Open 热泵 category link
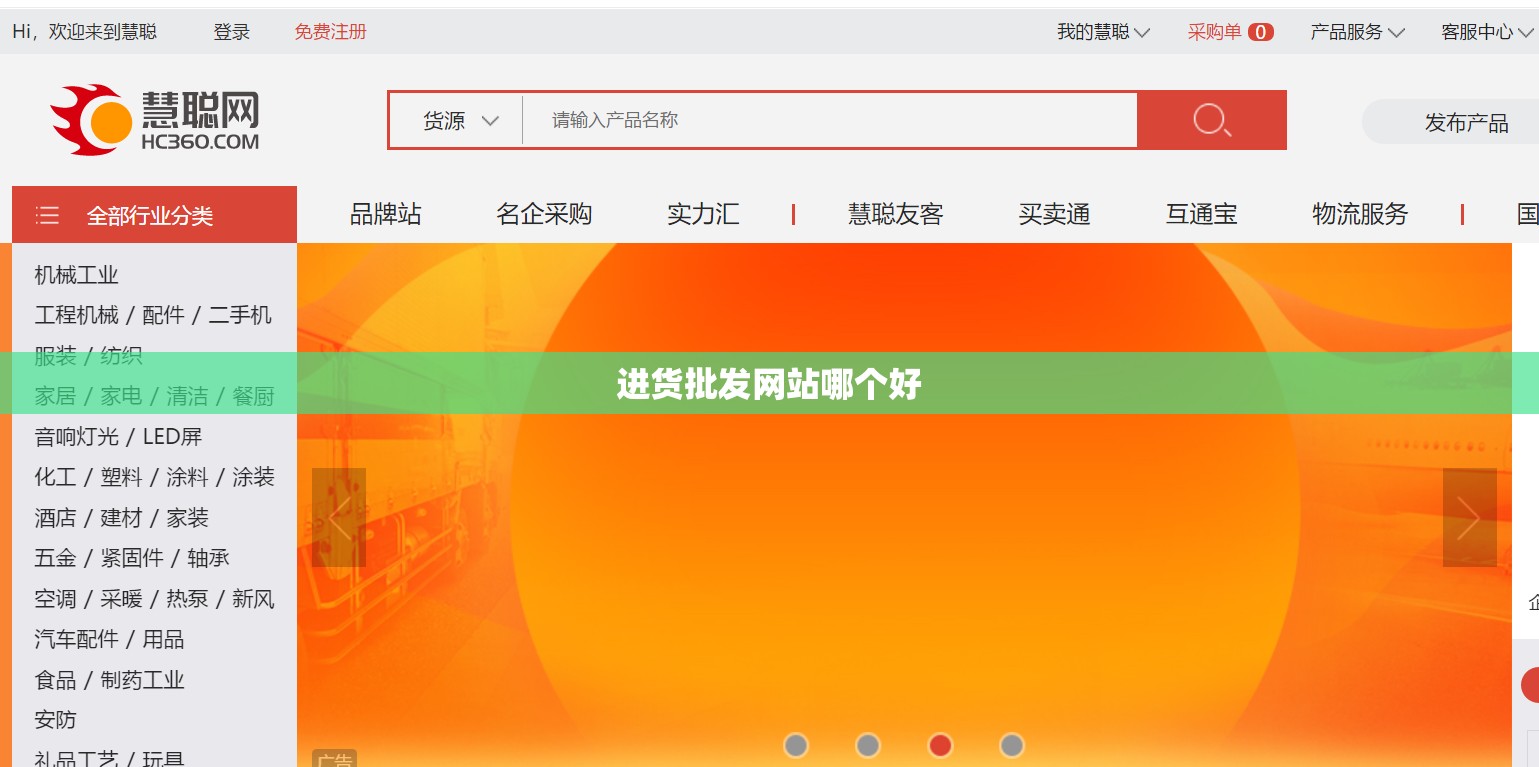This screenshot has width=1539, height=767. pos(187,599)
